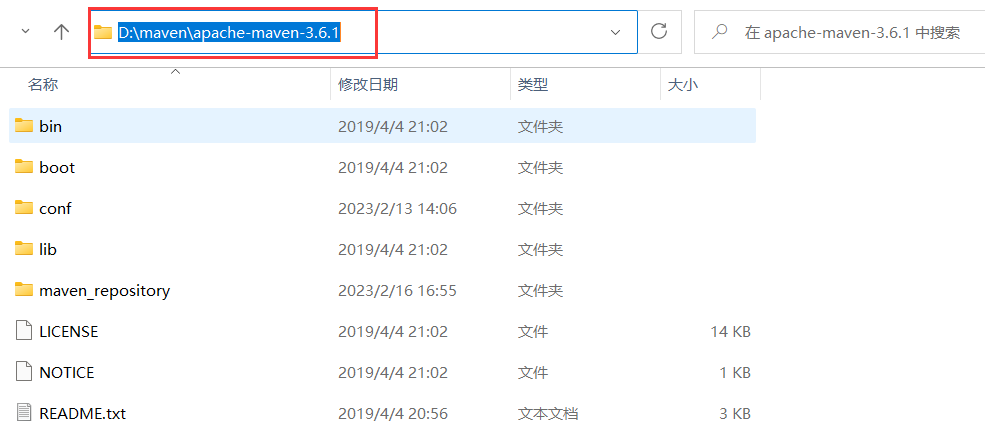Click conf modified date 2023/2/13 14:06
Screen dimensions: 985x438
click(x=397, y=209)
